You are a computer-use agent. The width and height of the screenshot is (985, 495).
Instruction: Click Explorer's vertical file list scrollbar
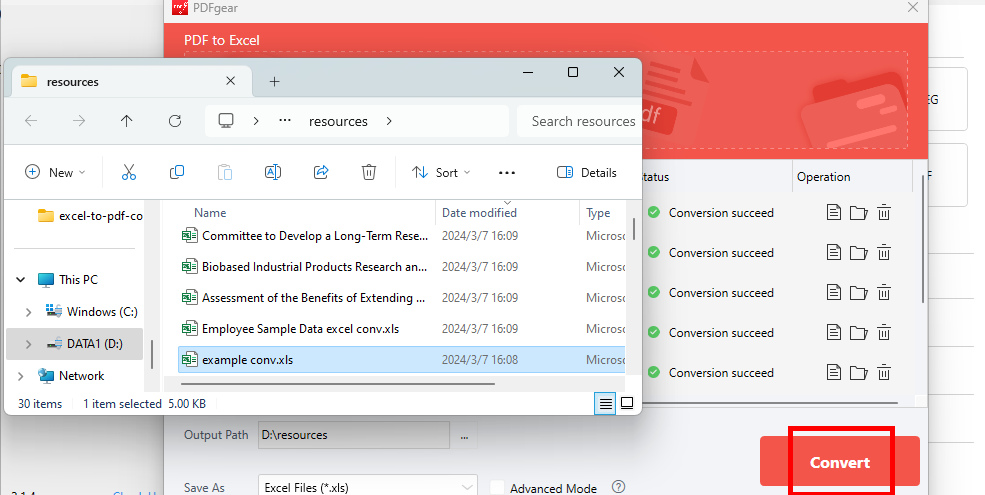click(634, 229)
